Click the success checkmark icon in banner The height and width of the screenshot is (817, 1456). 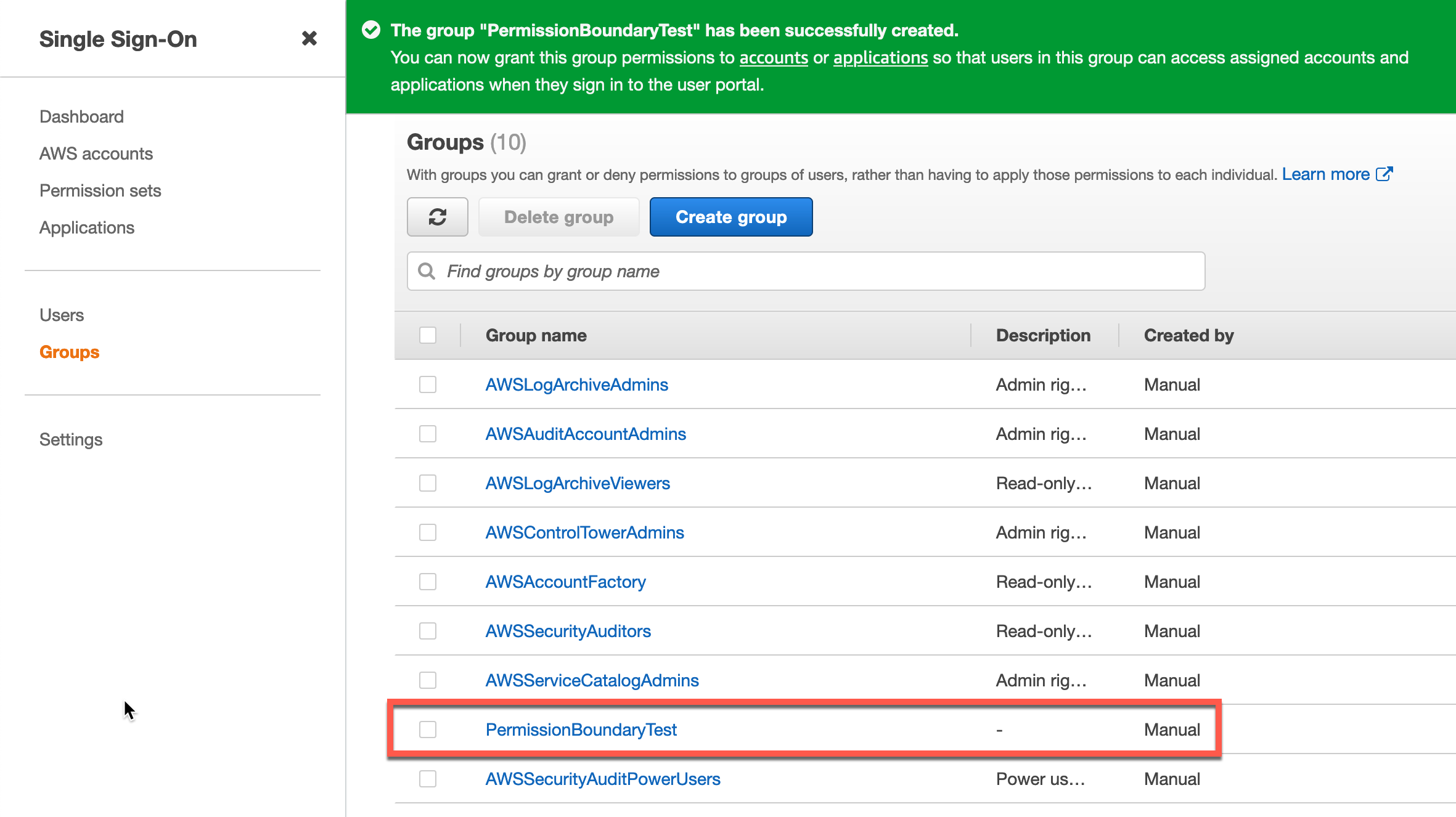(371, 30)
